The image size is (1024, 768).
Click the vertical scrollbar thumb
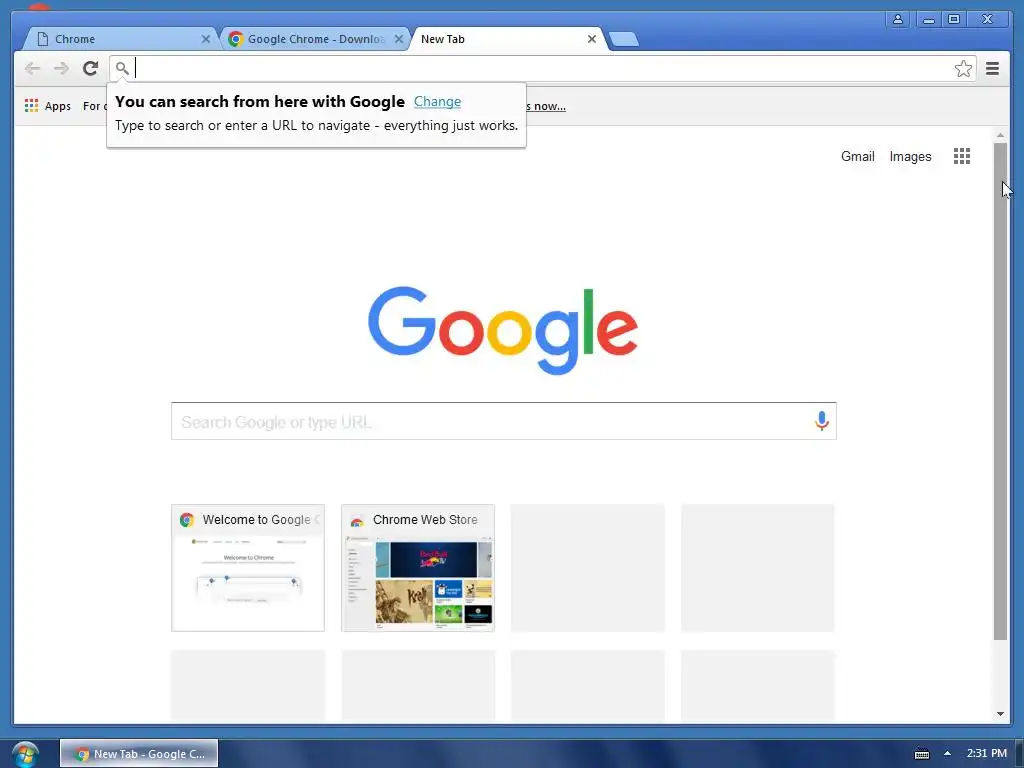click(x=1000, y=391)
